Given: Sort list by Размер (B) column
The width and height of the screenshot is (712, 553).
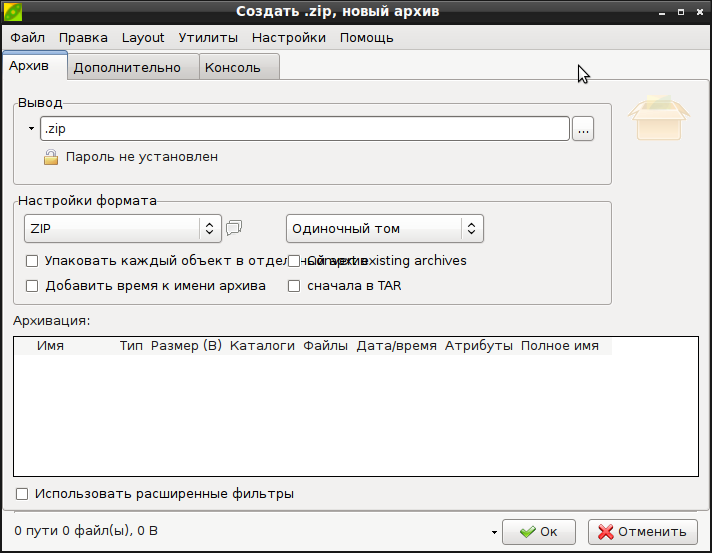Looking at the screenshot, I should 186,346.
